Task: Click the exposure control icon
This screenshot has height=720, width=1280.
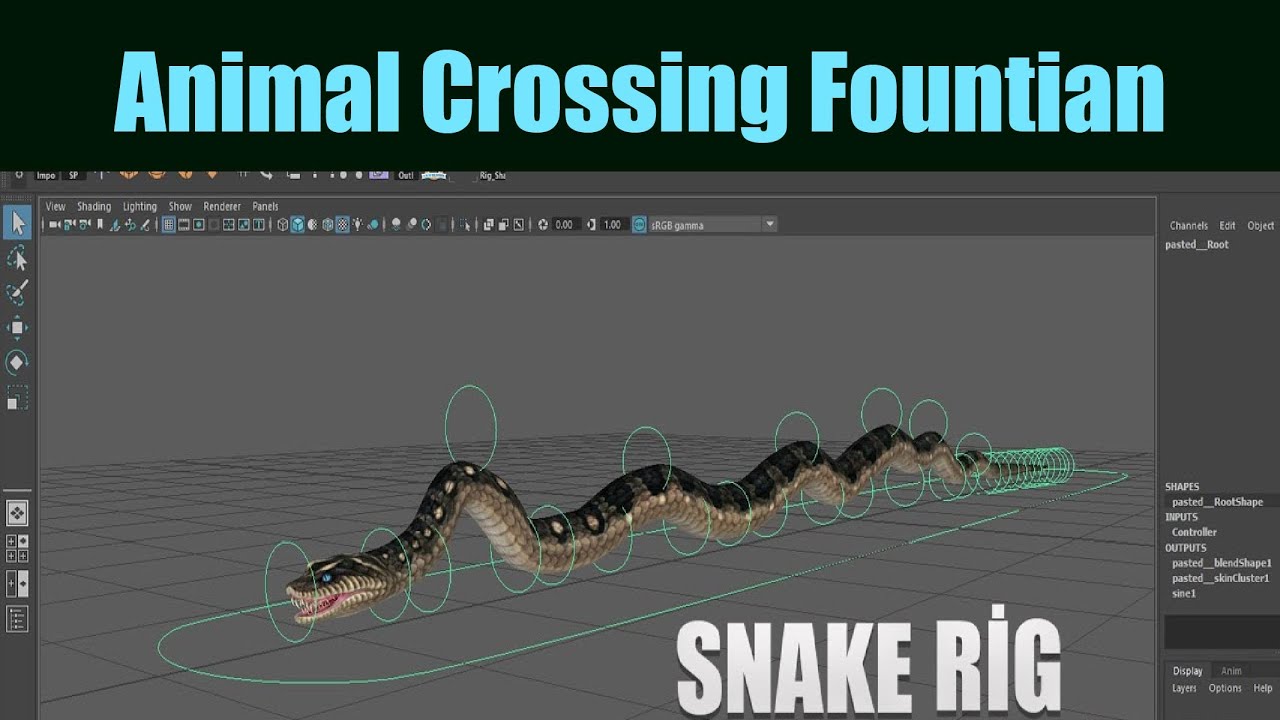Action: tap(543, 225)
